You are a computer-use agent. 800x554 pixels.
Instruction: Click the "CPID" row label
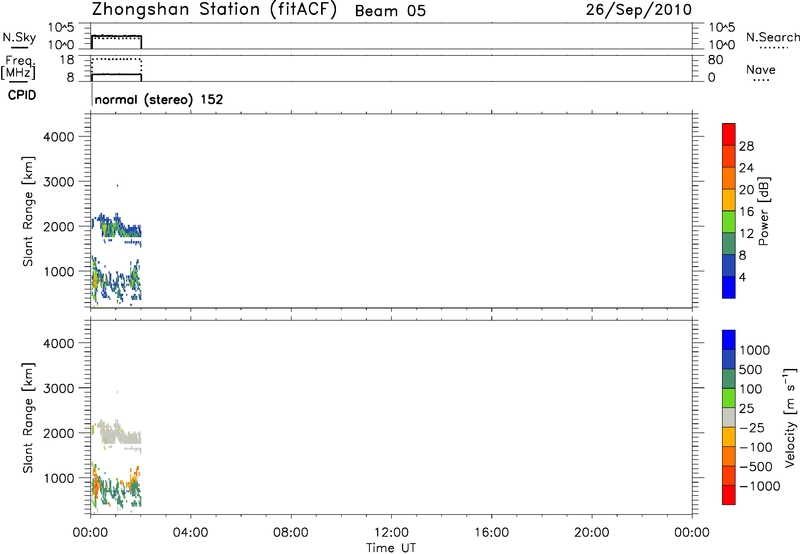point(21,95)
